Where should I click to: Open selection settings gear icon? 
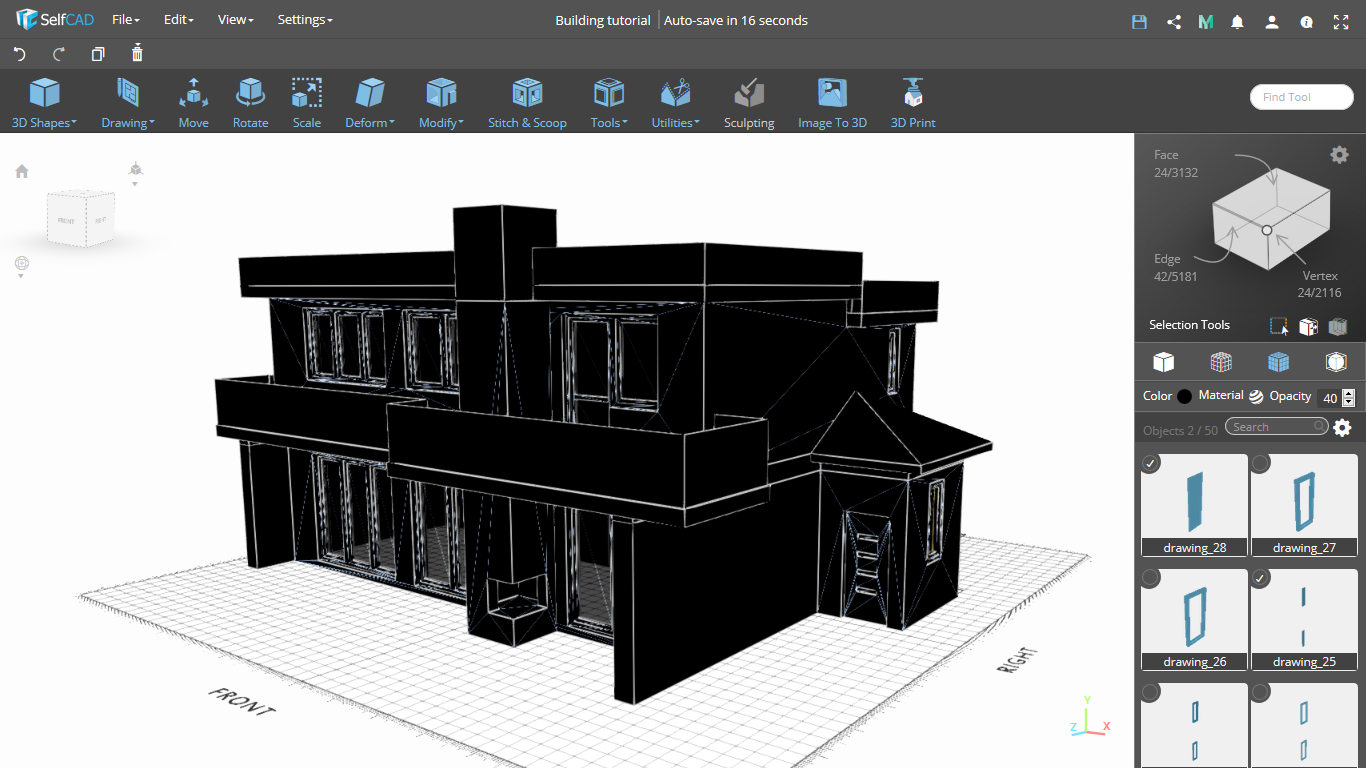tap(1339, 154)
